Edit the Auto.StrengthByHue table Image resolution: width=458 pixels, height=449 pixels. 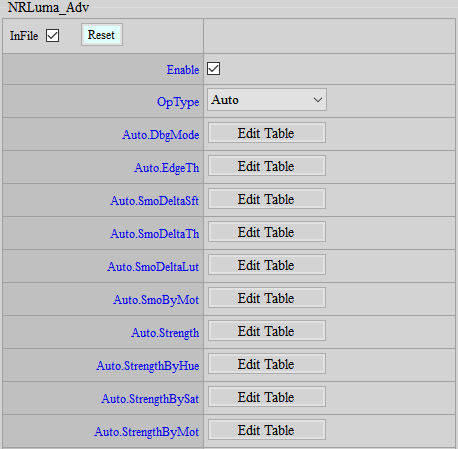[267, 364]
